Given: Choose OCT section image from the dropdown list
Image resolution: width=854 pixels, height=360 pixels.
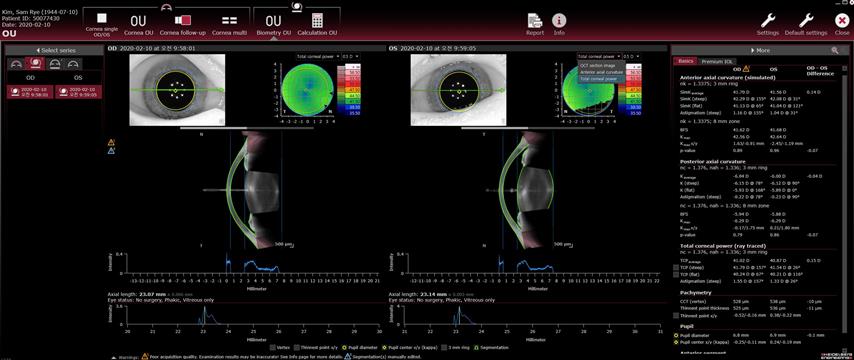Looking at the screenshot, I should click(601, 65).
